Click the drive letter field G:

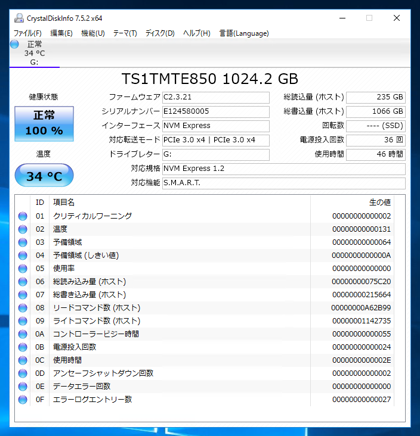point(216,154)
